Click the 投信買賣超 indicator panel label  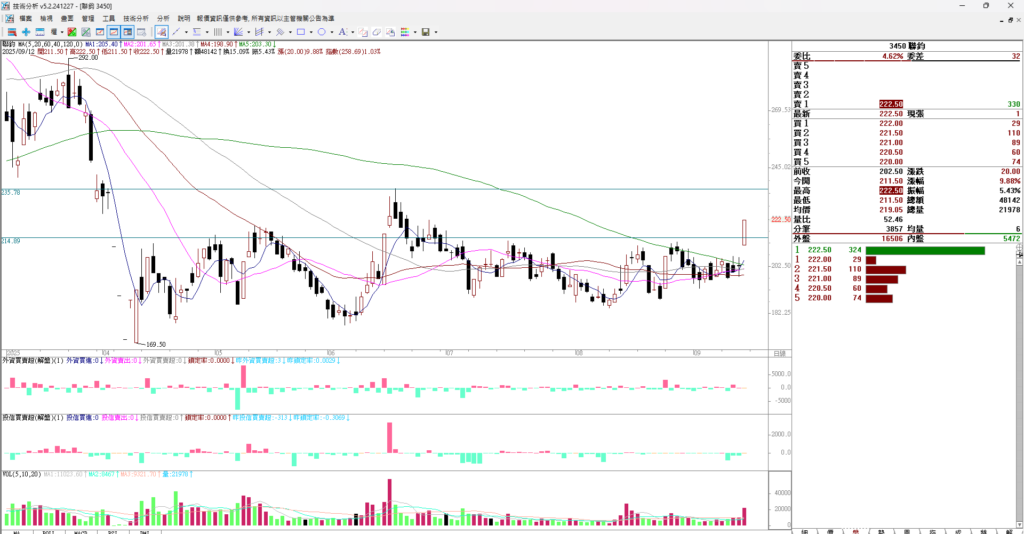pyautogui.click(x=33, y=417)
